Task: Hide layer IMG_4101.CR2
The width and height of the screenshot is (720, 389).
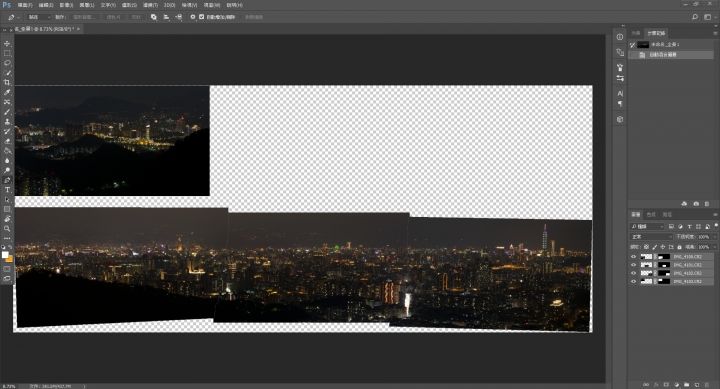Action: click(x=634, y=265)
